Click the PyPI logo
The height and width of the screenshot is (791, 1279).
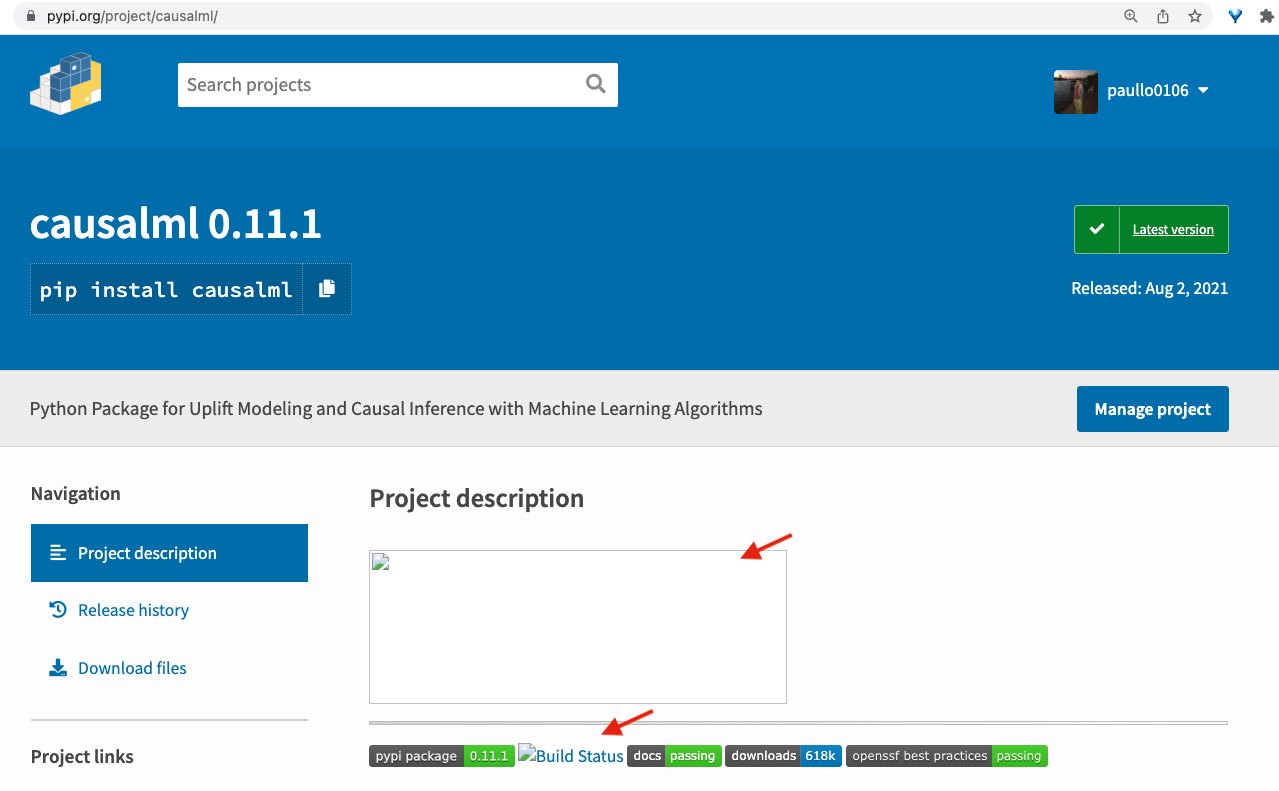pyautogui.click(x=65, y=84)
